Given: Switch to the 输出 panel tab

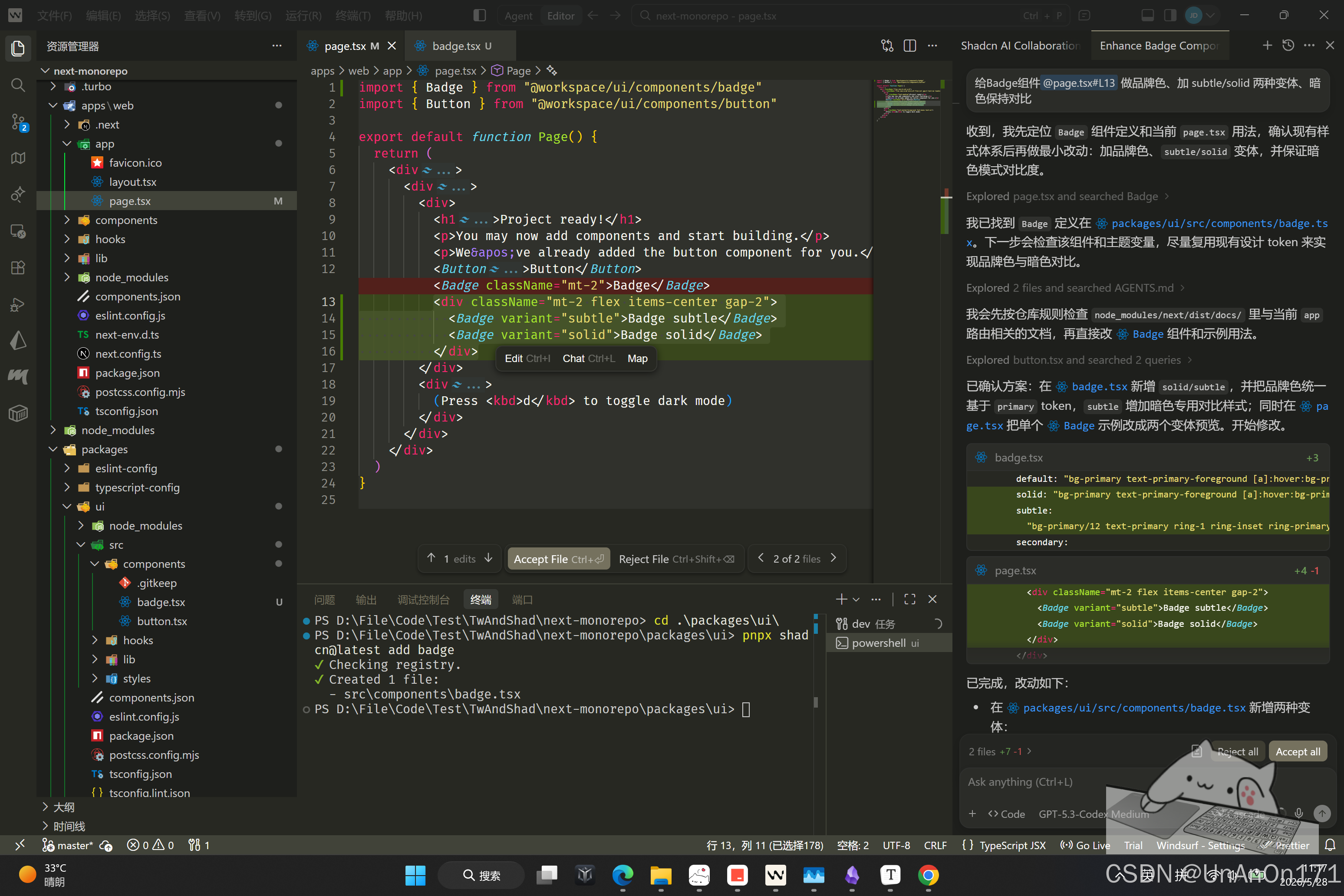Looking at the screenshot, I should 366,600.
